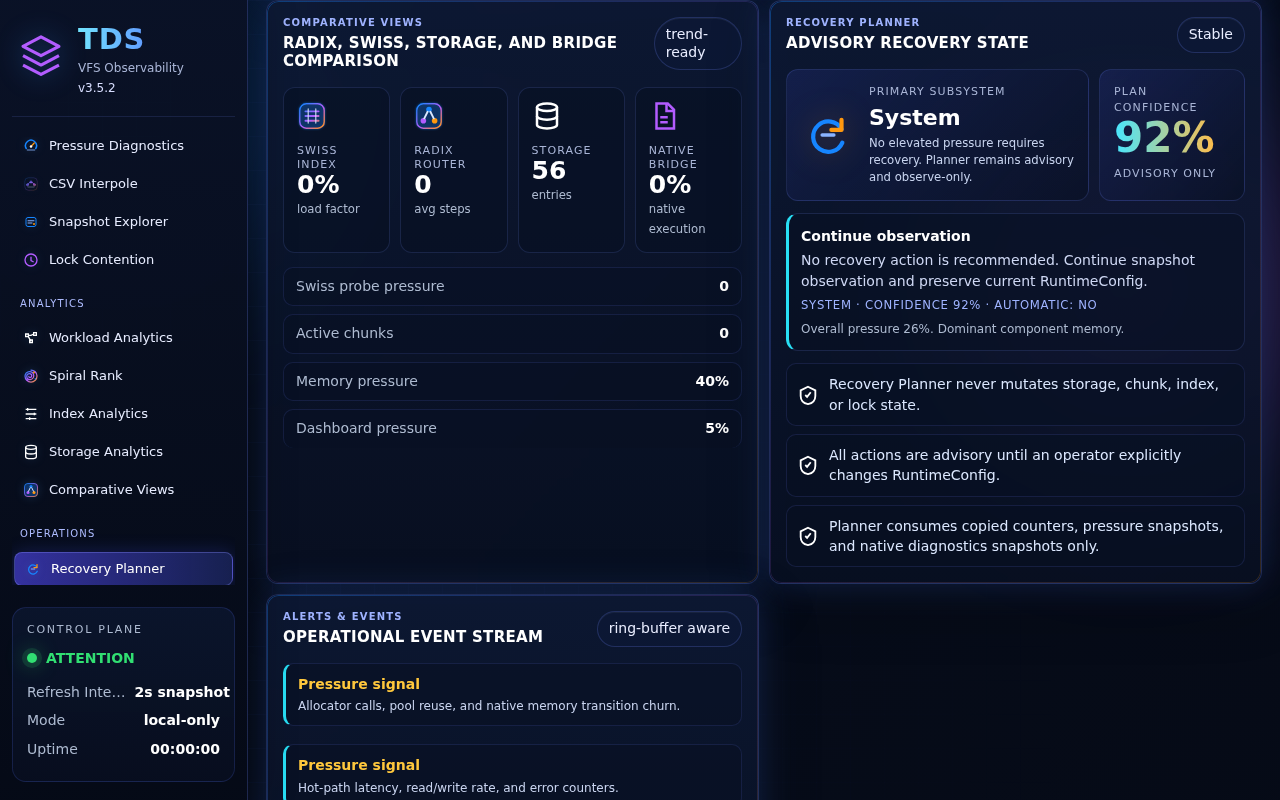Open Snapshot Explorer from sidebar
The width and height of the screenshot is (1280, 800).
(124, 222)
